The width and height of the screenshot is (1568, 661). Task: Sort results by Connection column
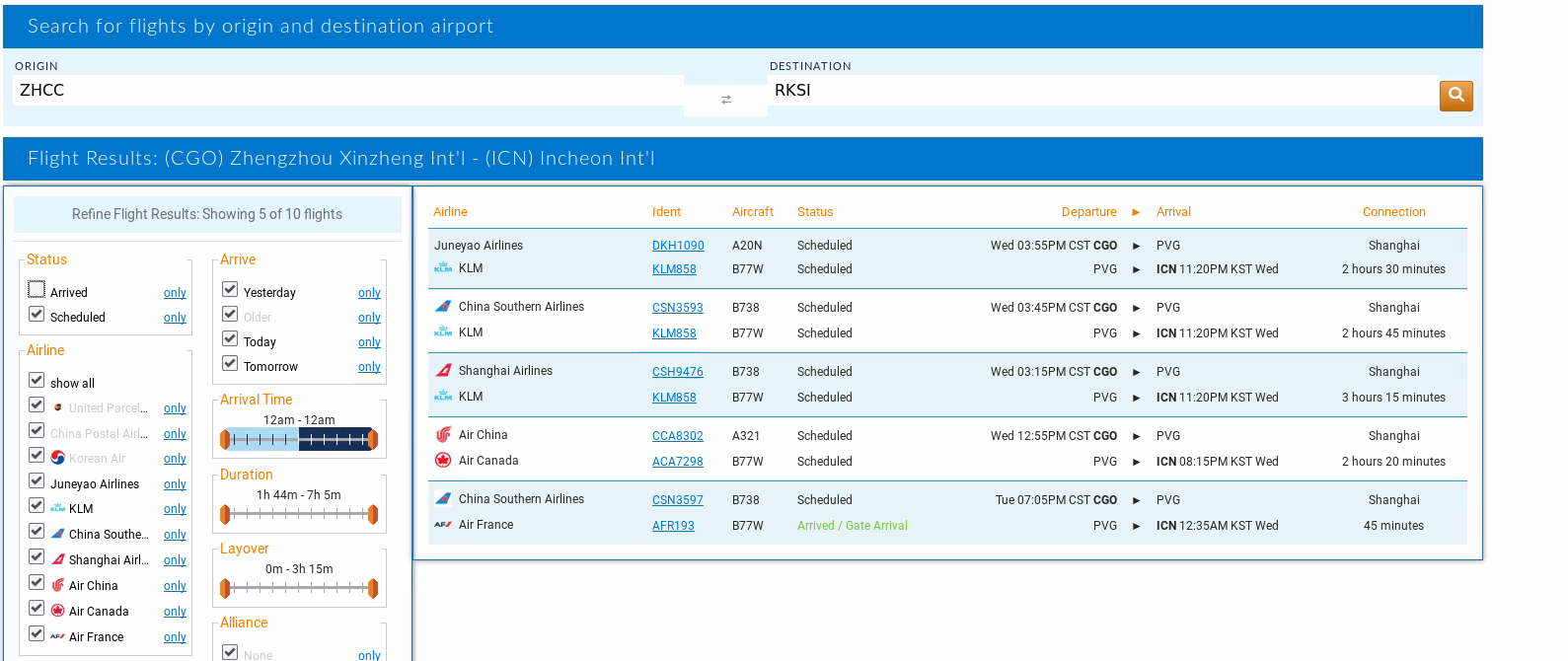pyautogui.click(x=1394, y=212)
